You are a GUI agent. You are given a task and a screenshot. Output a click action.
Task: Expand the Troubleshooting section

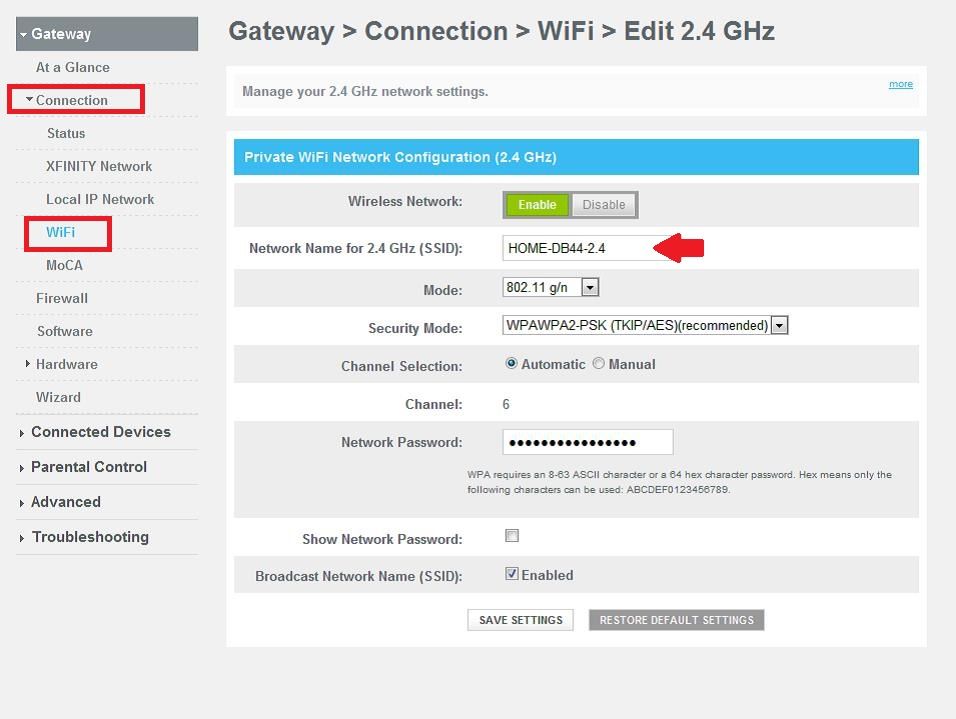click(22, 538)
